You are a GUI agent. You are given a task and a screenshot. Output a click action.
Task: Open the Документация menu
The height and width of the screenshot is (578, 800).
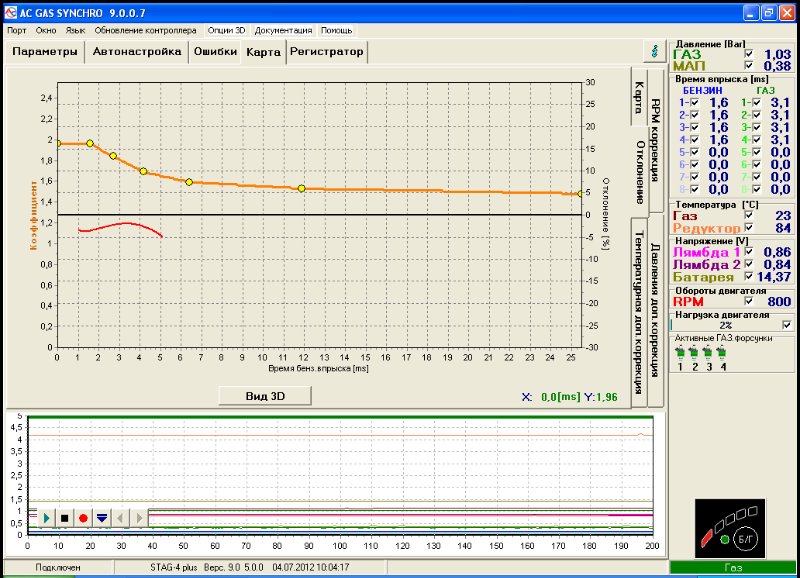(x=284, y=31)
